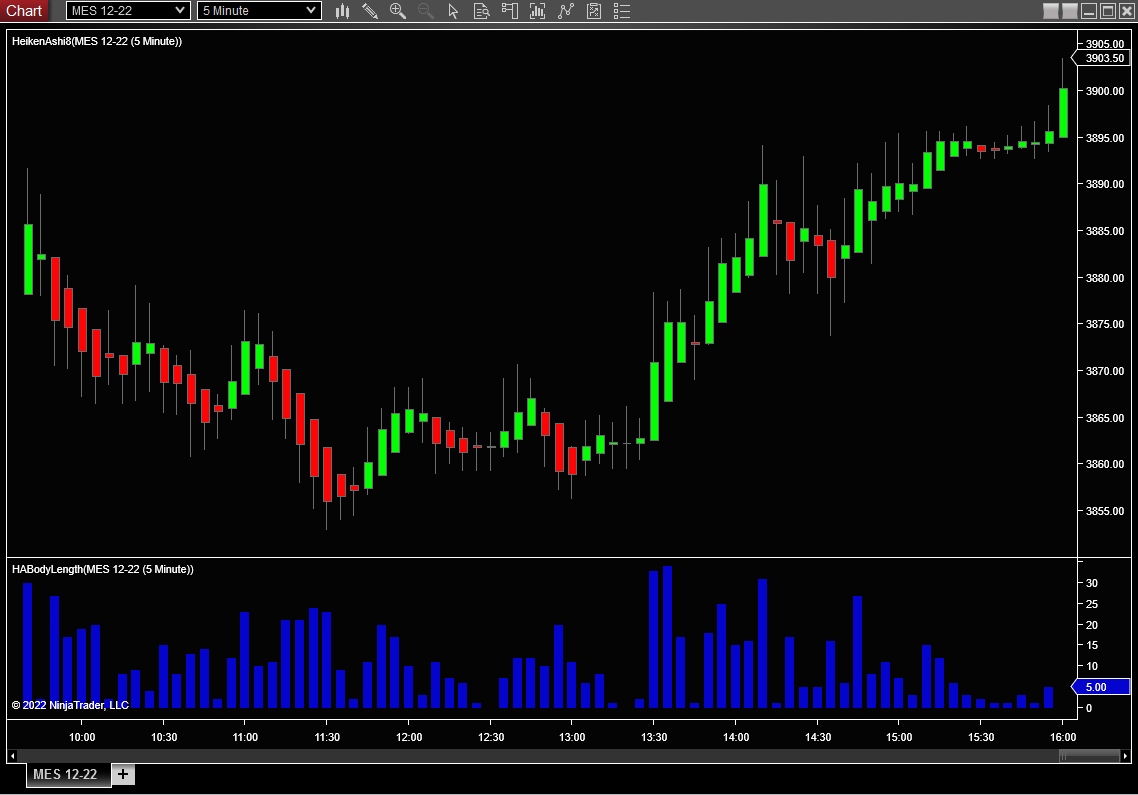Add a new tab with plus button
This screenshot has height=795, width=1138.
point(123,775)
